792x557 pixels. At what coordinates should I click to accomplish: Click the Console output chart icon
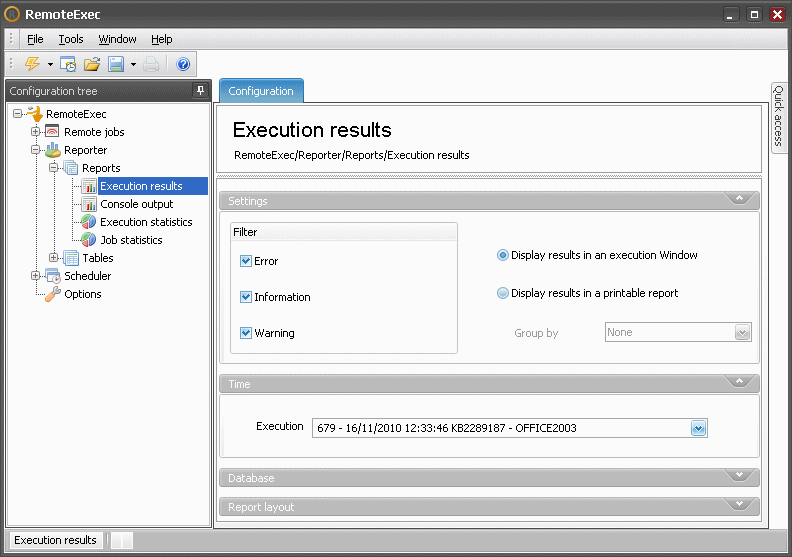click(x=89, y=204)
